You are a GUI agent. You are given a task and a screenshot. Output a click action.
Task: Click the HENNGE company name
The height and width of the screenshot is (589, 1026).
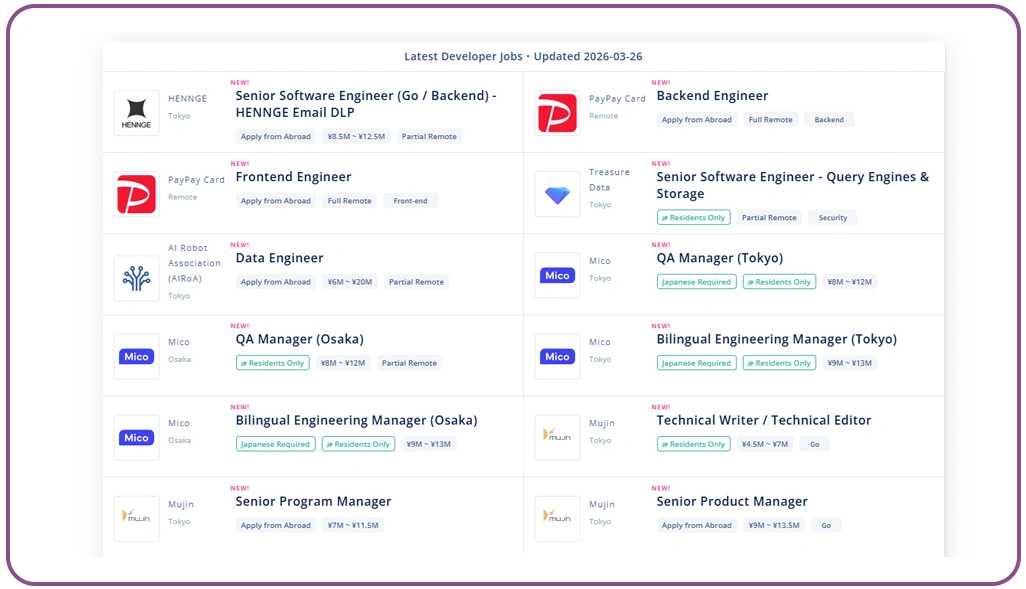[x=187, y=99]
